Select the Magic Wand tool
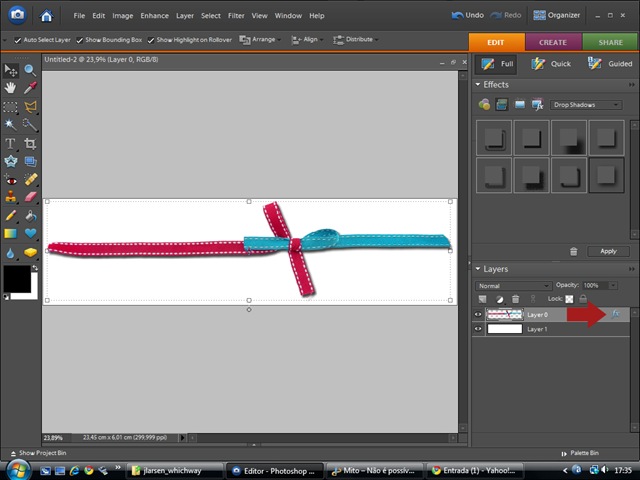 [x=11, y=124]
